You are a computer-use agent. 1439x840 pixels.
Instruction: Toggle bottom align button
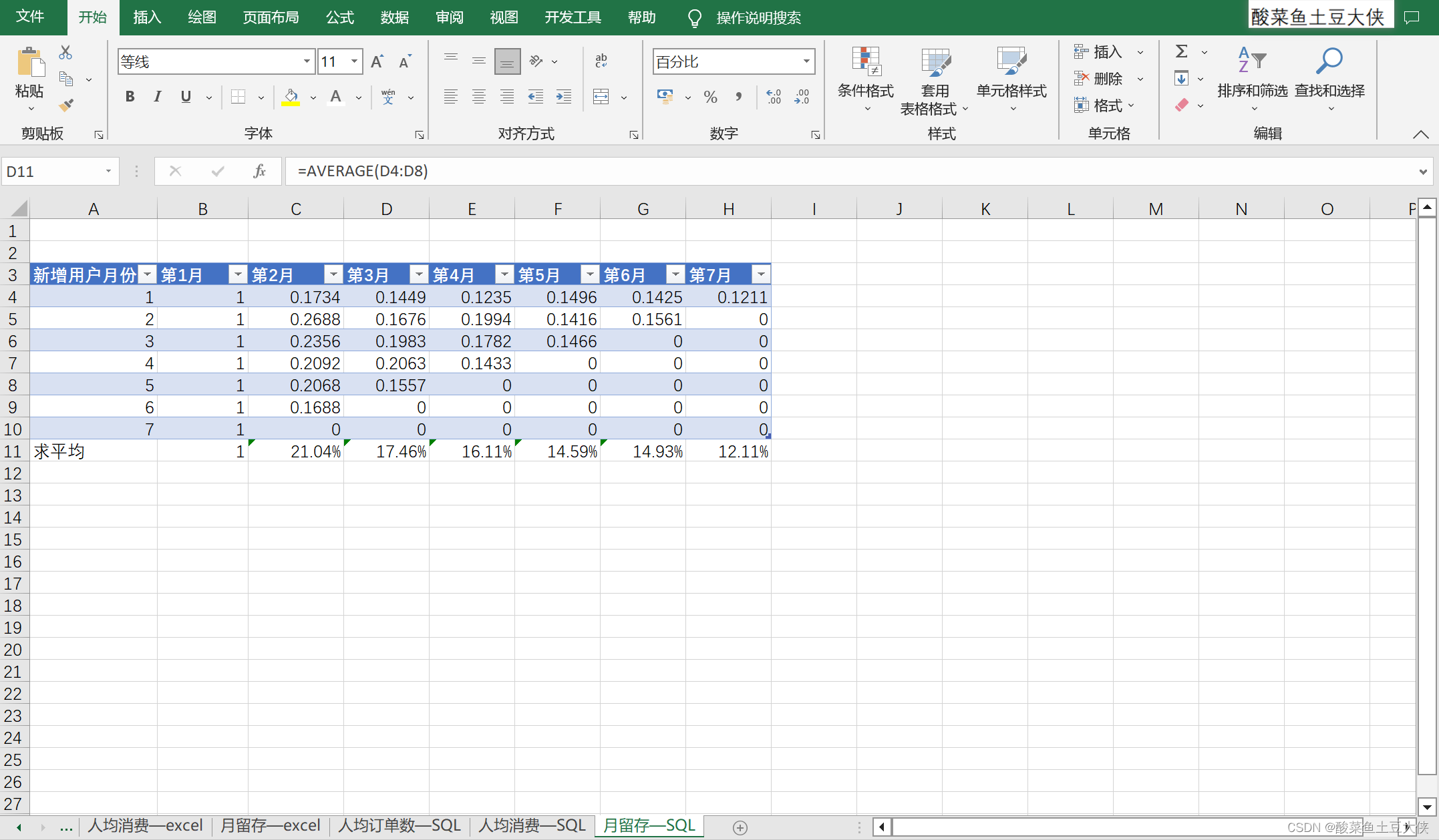tap(507, 61)
